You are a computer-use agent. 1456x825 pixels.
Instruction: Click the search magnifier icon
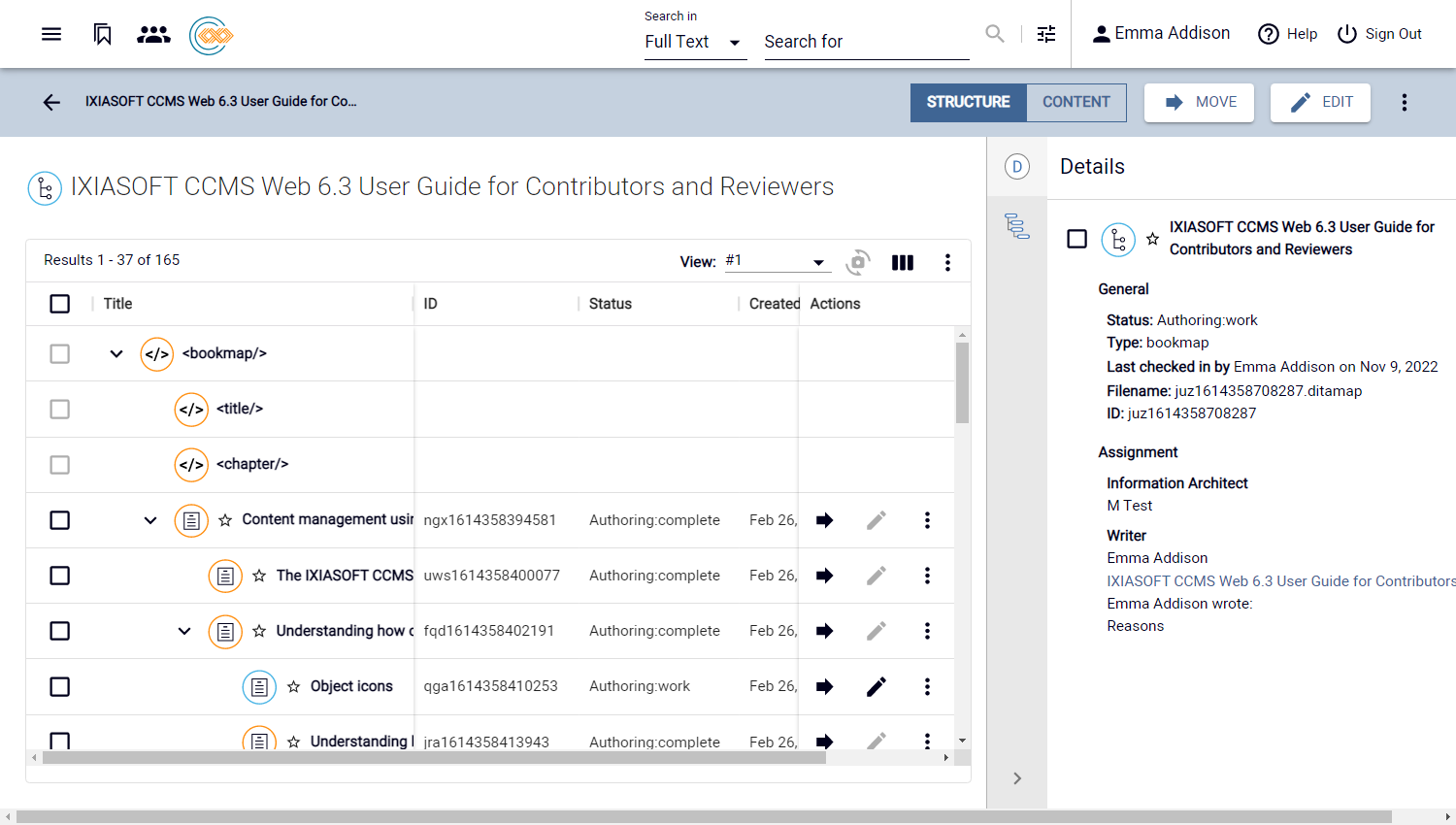[x=995, y=34]
